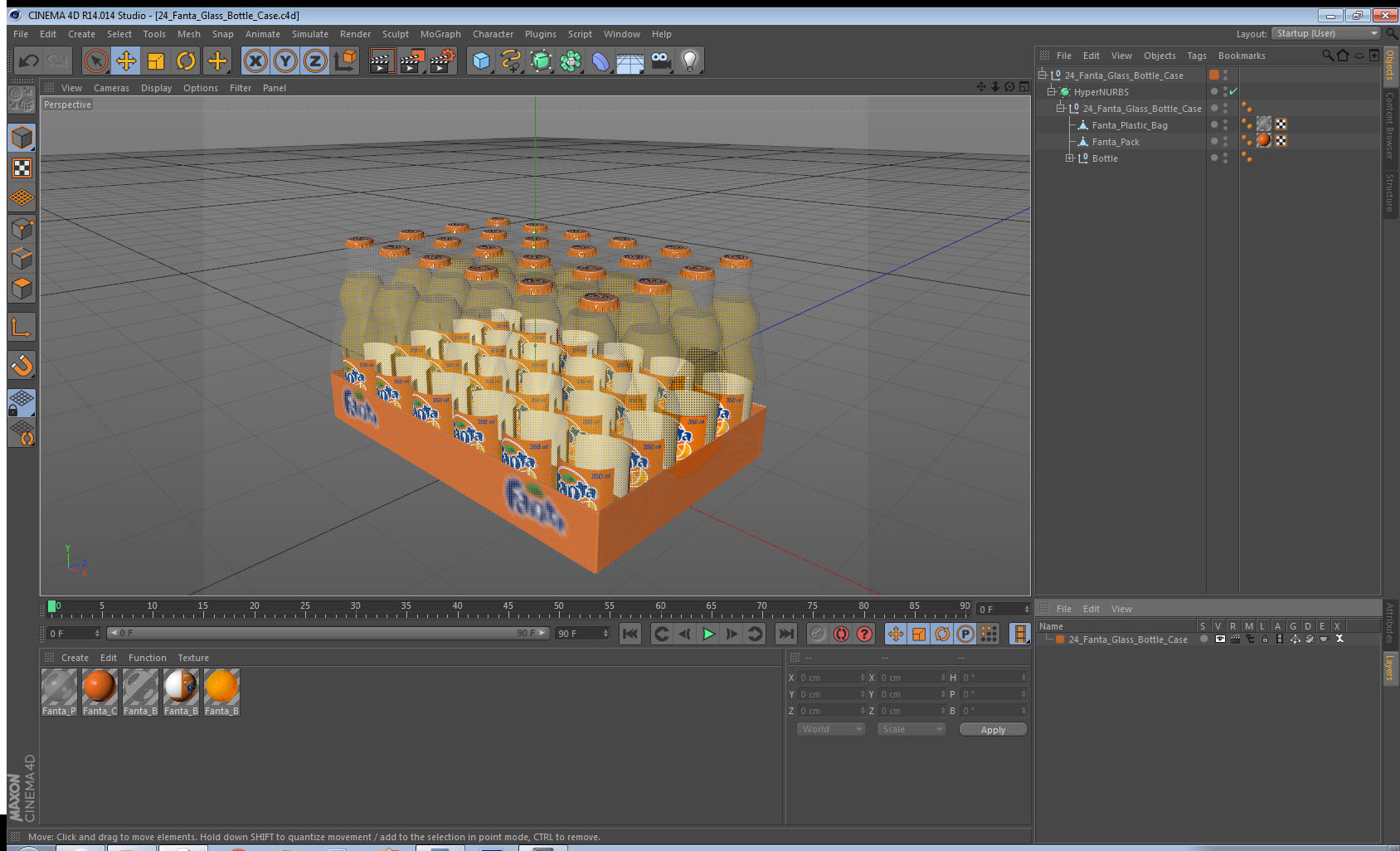Click the timeline range slider bar

click(328, 633)
